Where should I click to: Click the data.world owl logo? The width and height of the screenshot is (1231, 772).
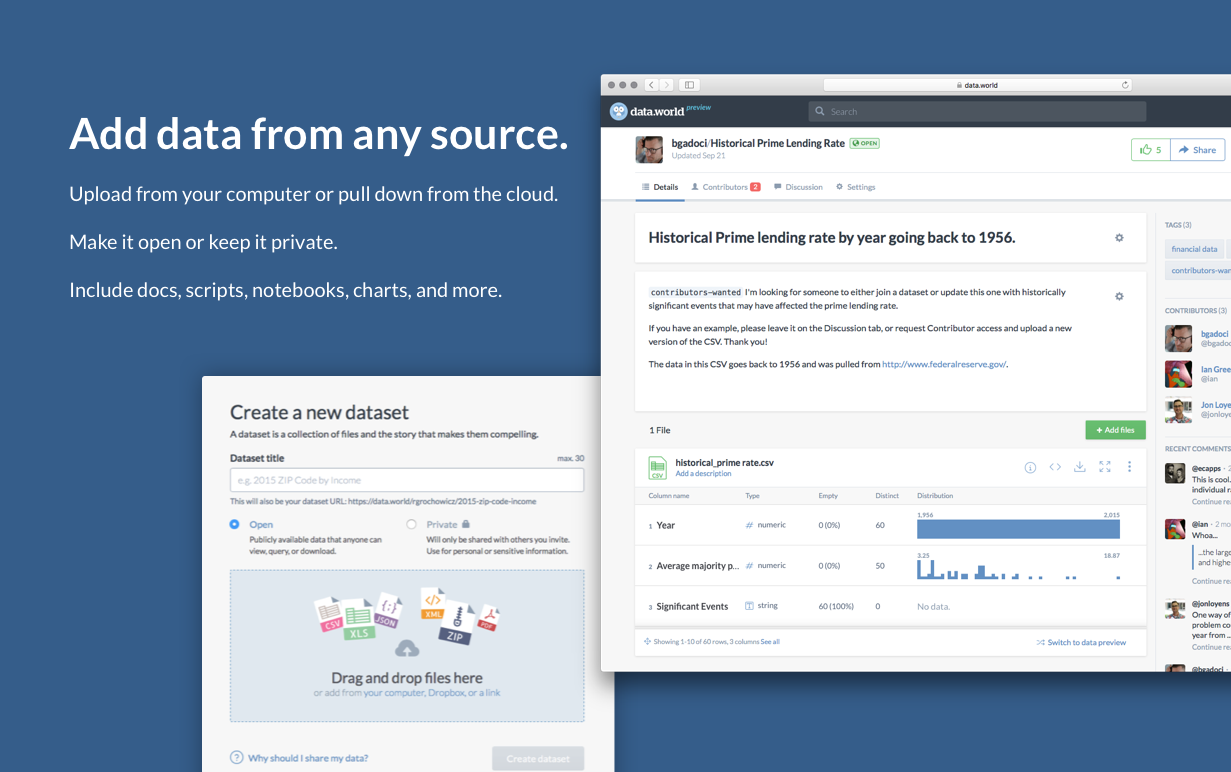click(619, 111)
